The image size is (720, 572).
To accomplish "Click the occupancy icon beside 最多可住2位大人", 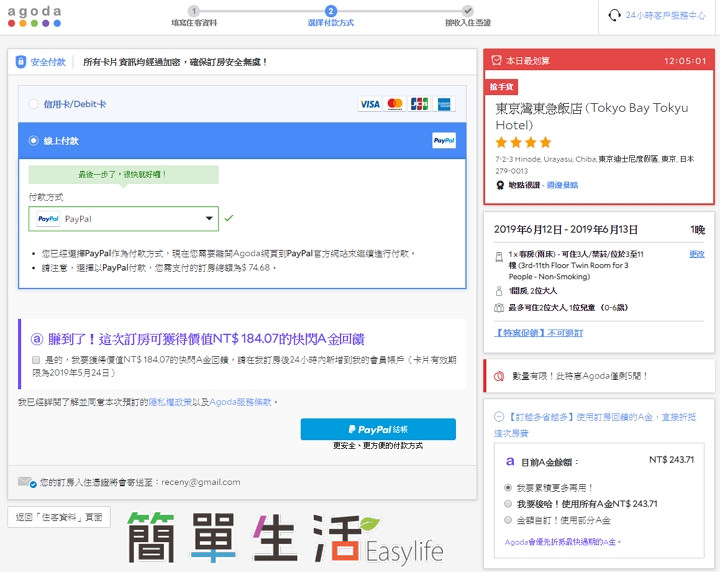I will (x=499, y=308).
